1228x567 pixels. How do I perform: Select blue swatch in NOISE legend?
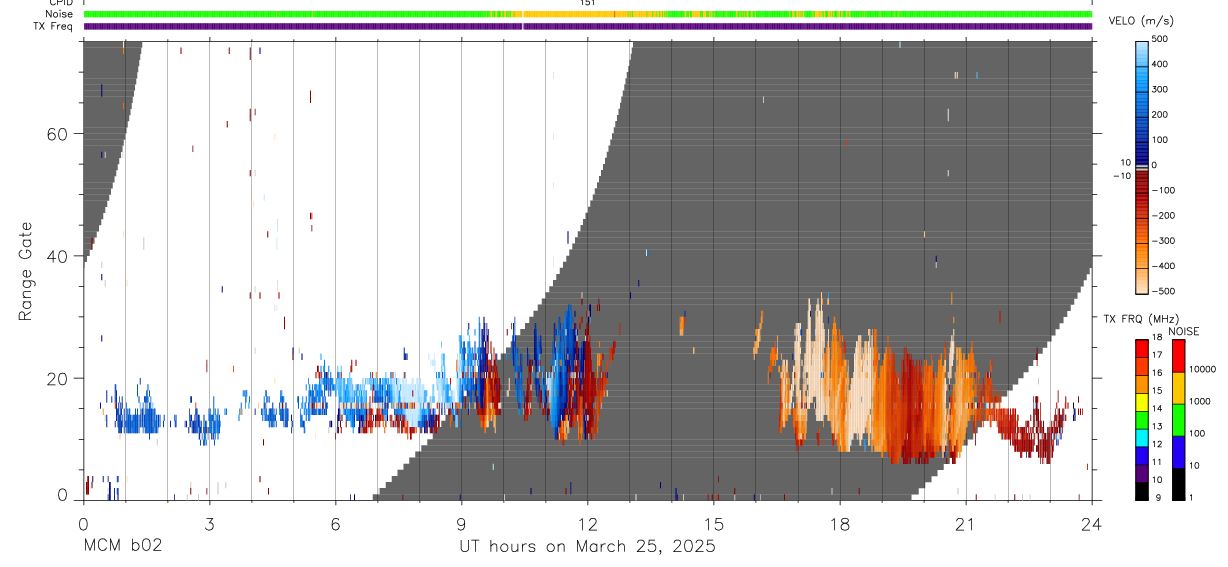(1179, 452)
